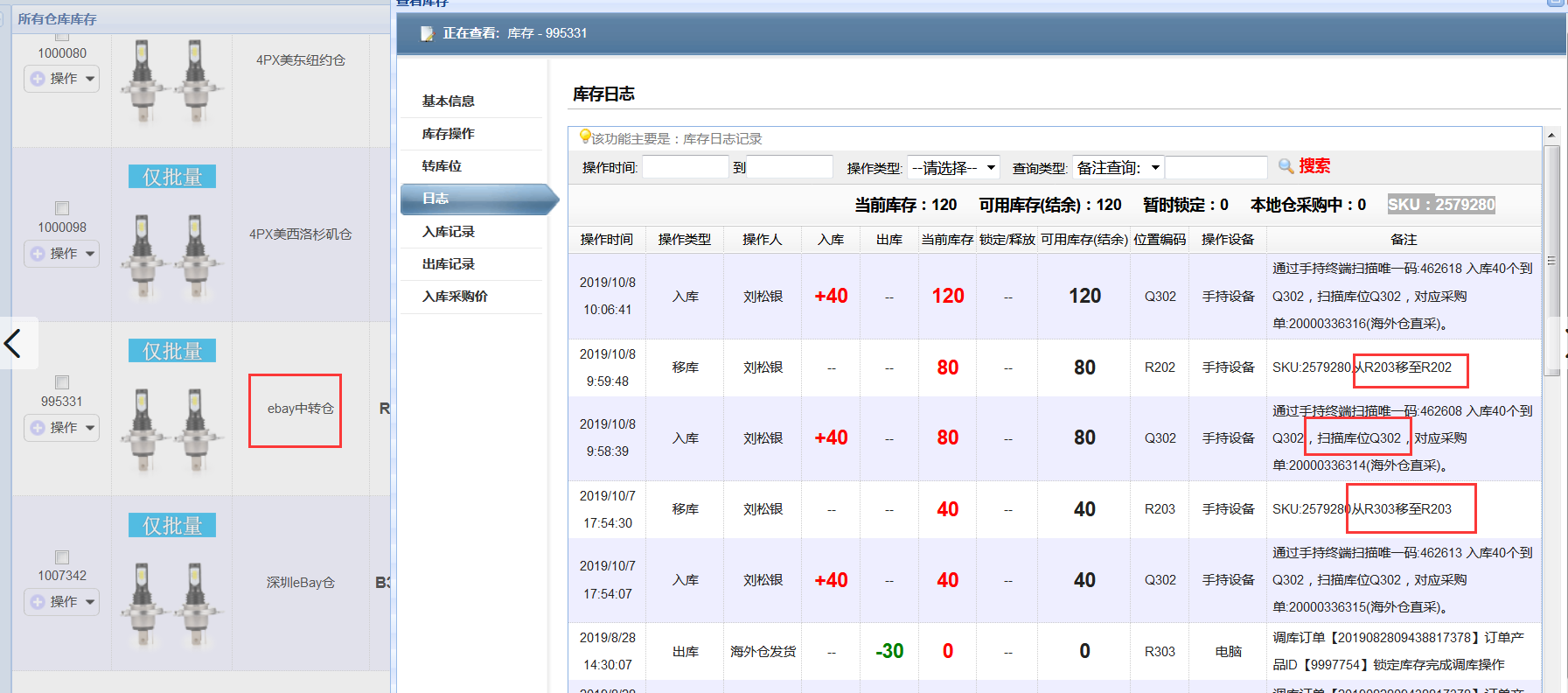Click the 操作时间 column header
Image resolution: width=1568 pixels, height=693 pixels.
click(607, 240)
